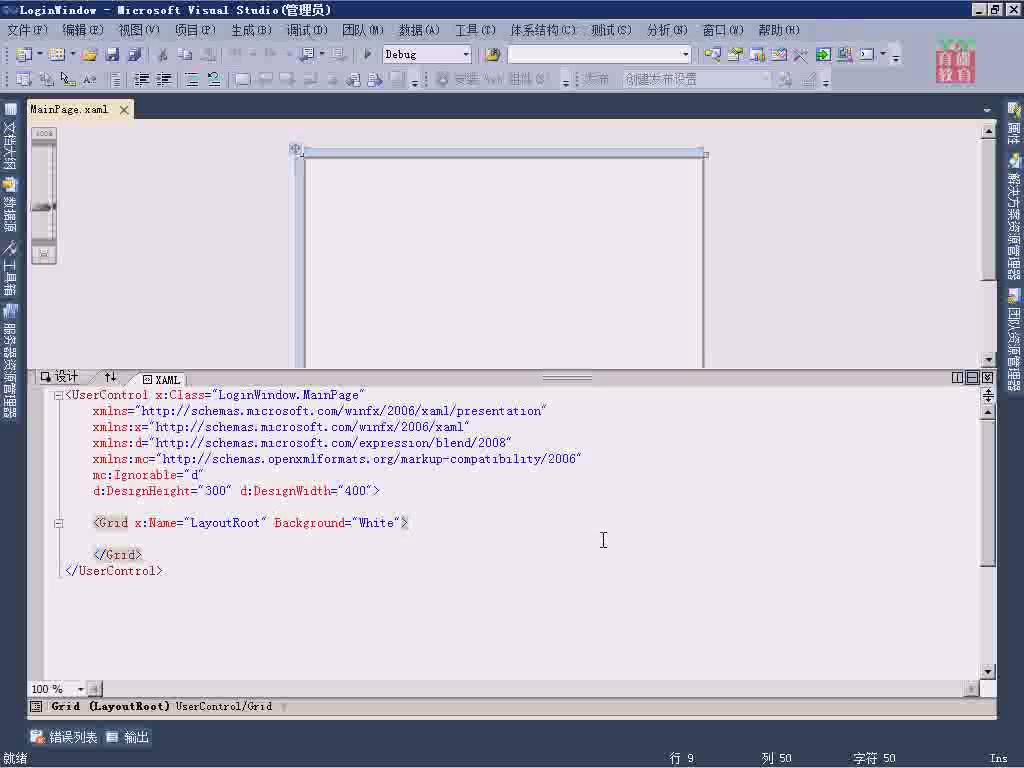The image size is (1024, 768).
Task: Open the Tools menu
Action: click(475, 31)
